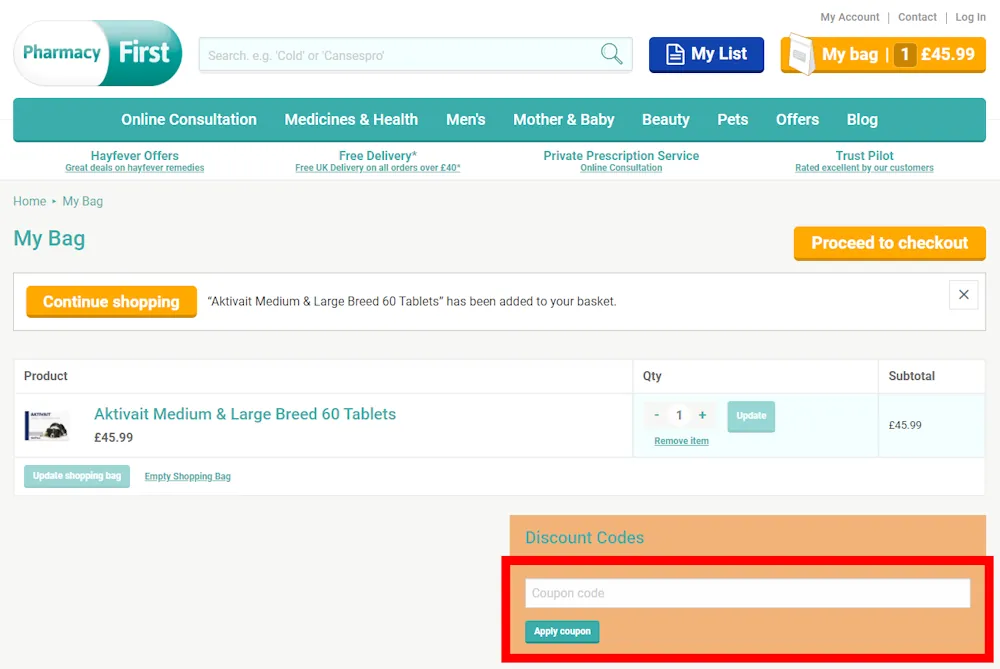
Task: Click the Trust Pilot heading link
Action: 864,156
